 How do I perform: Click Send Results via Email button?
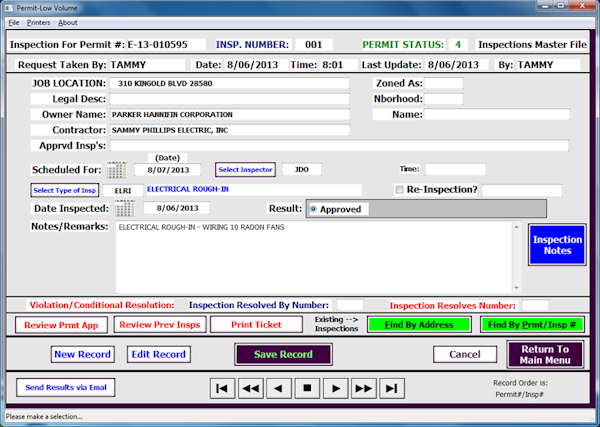click(66, 387)
